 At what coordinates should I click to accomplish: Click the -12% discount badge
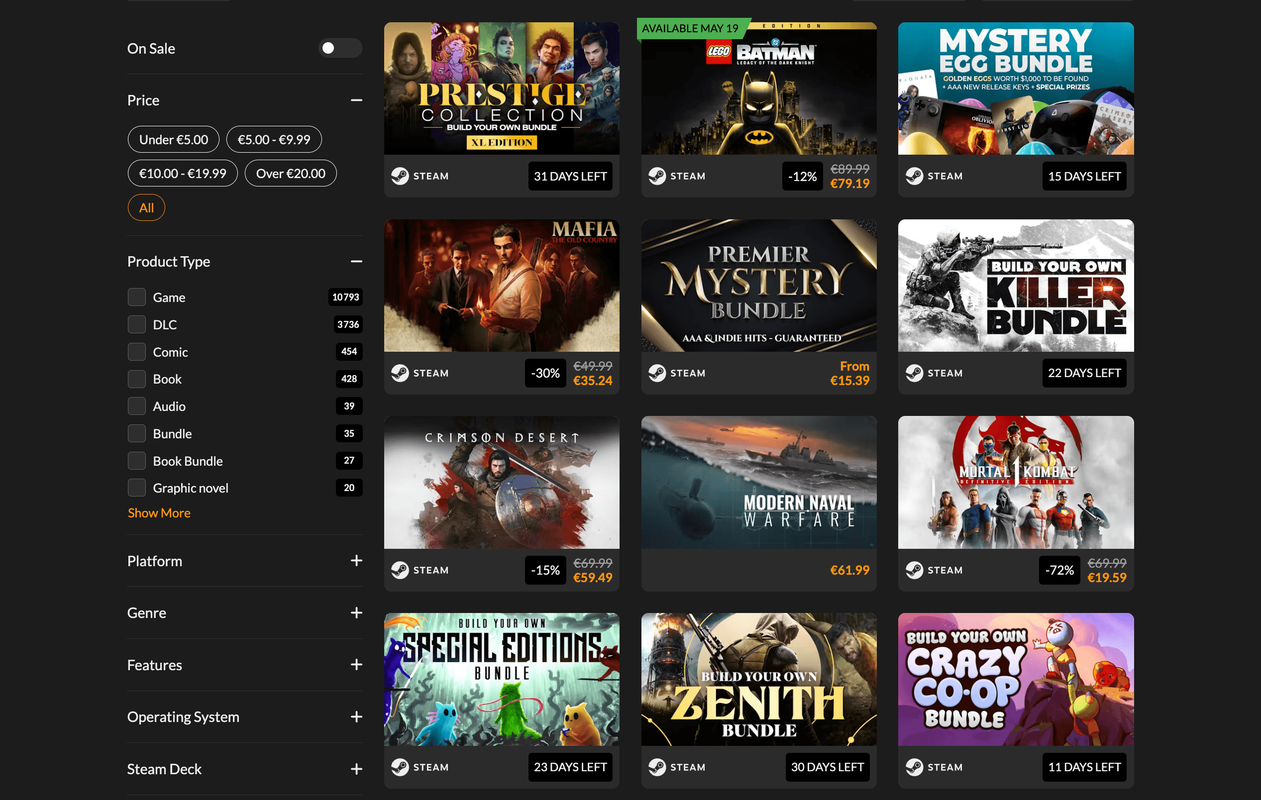(x=803, y=176)
